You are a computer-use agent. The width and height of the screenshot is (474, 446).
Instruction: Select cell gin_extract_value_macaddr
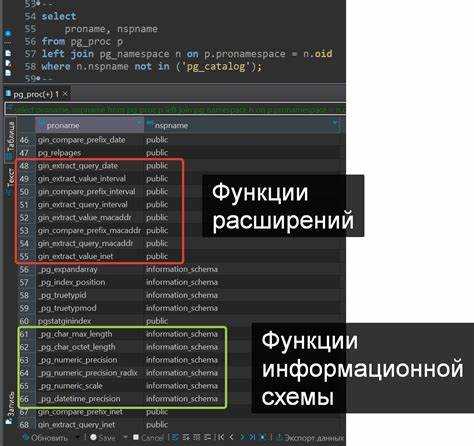click(84, 217)
